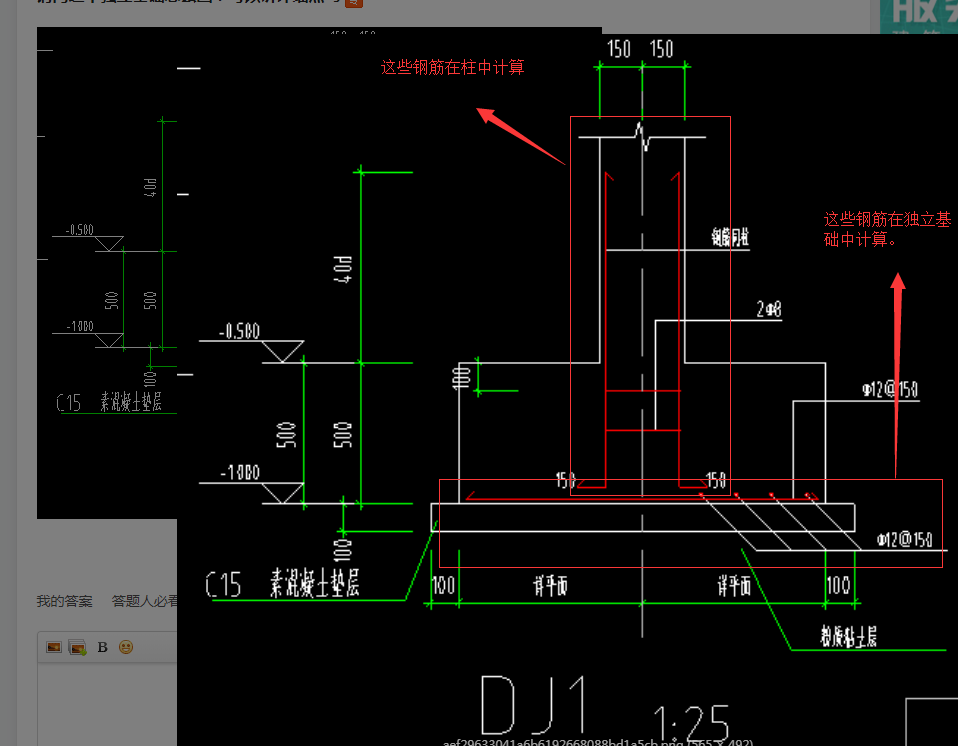Click the background drawing thumbnail with C15 素混凝土垫层

click(x=107, y=272)
